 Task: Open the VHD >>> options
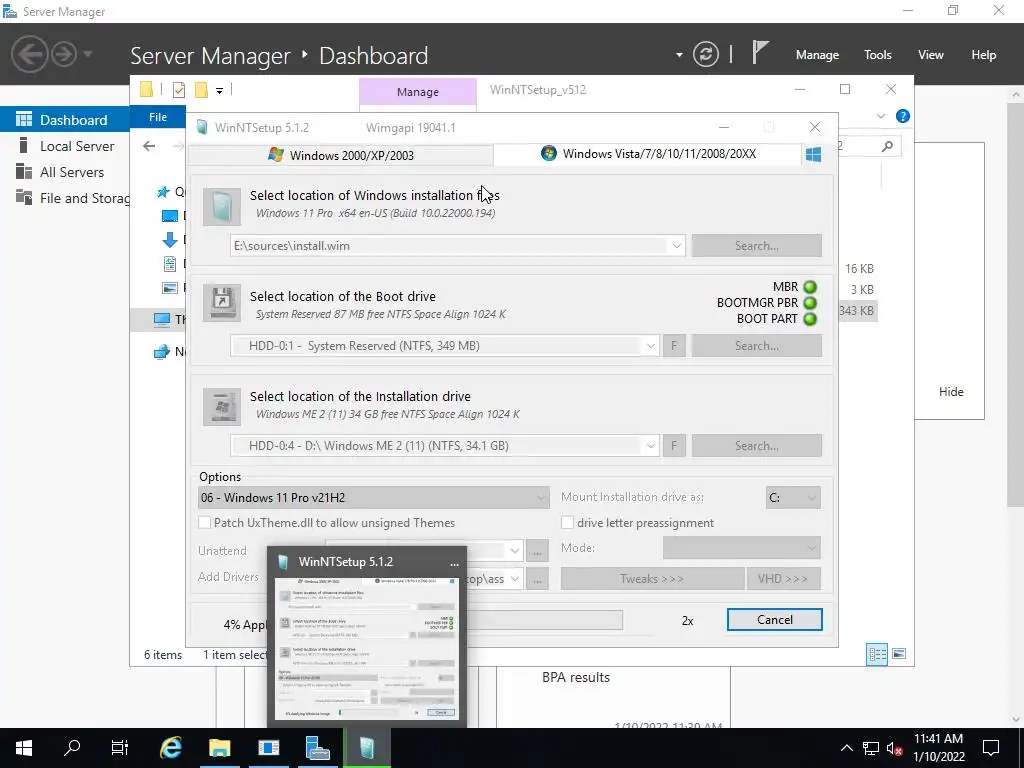pos(783,579)
